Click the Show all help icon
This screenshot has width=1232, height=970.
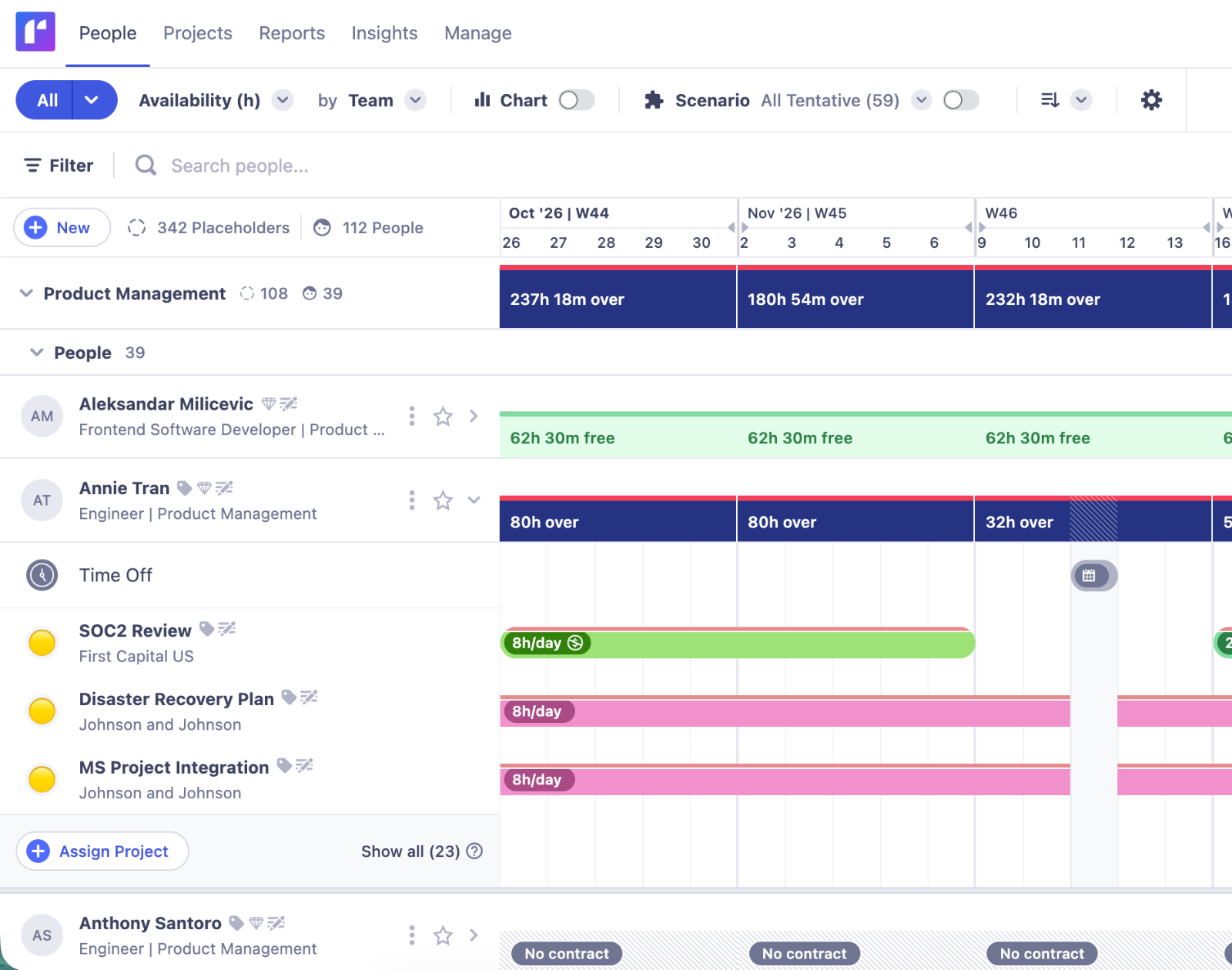(475, 851)
